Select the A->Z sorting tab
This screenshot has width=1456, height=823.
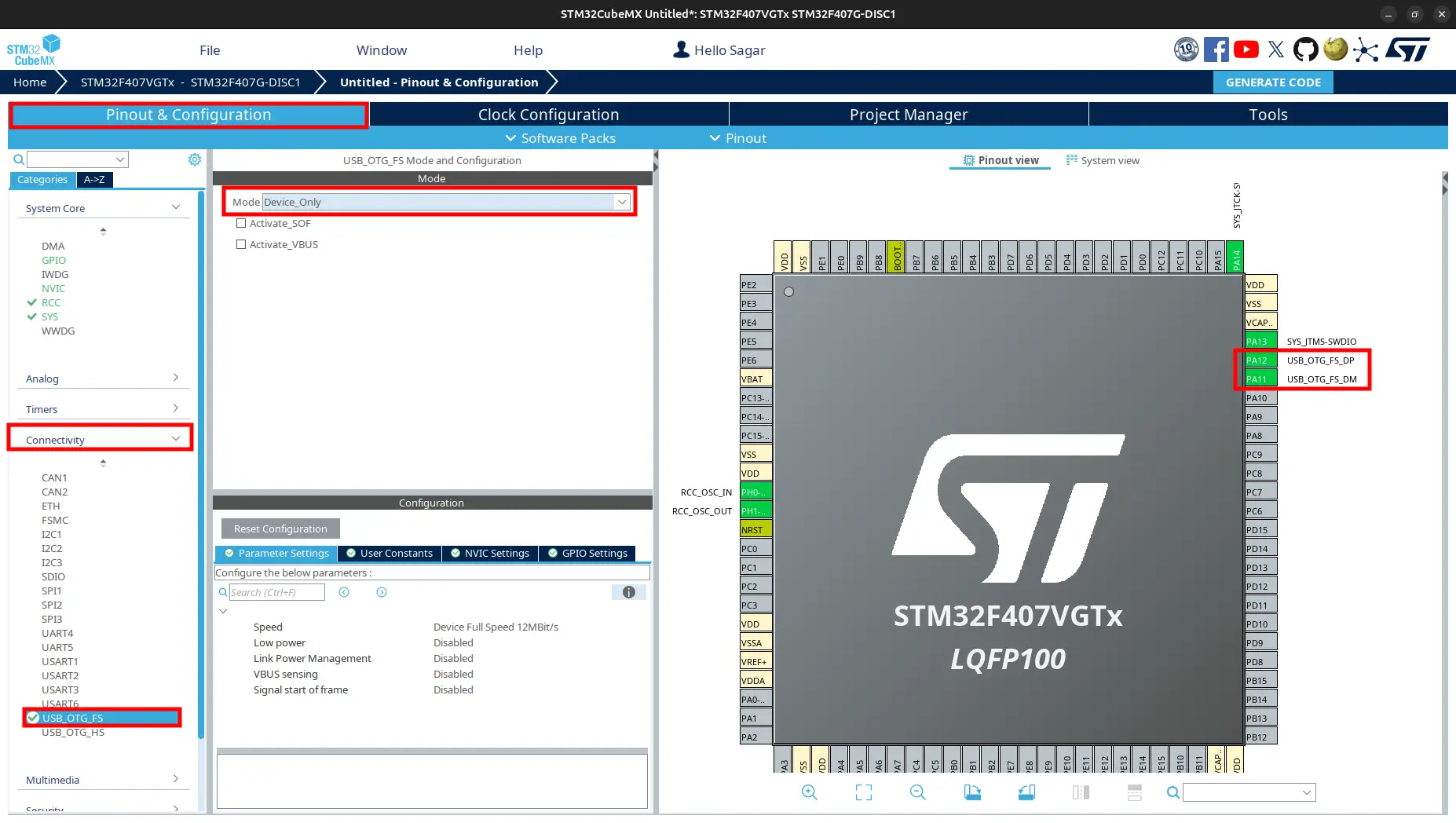pyautogui.click(x=95, y=180)
